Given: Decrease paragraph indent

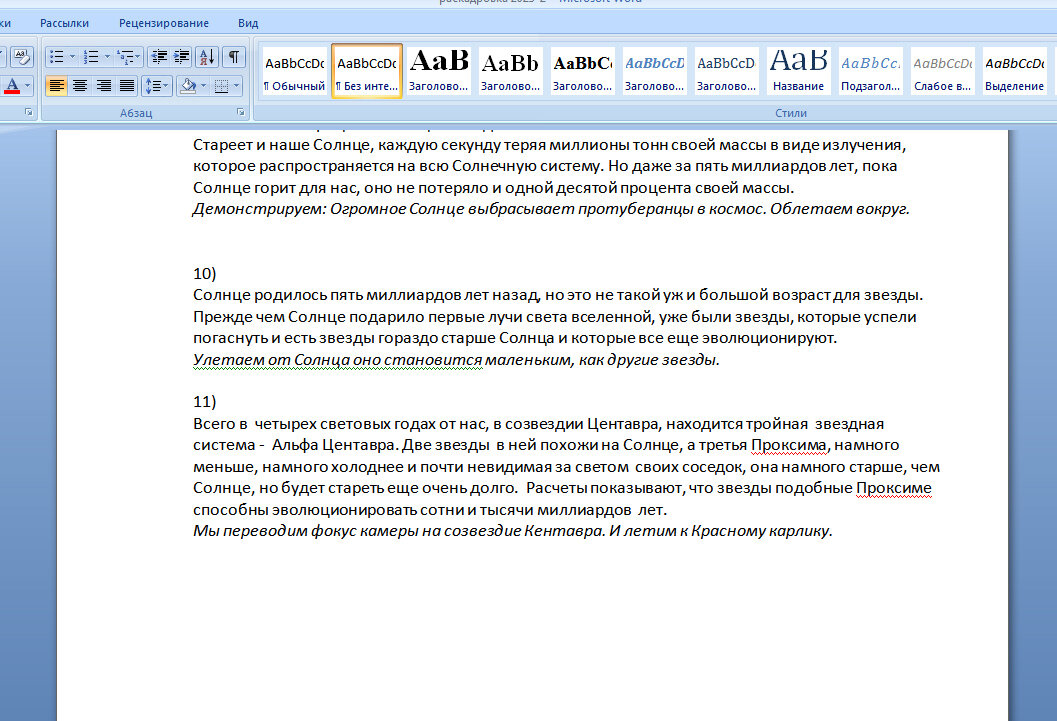Looking at the screenshot, I should [159, 57].
